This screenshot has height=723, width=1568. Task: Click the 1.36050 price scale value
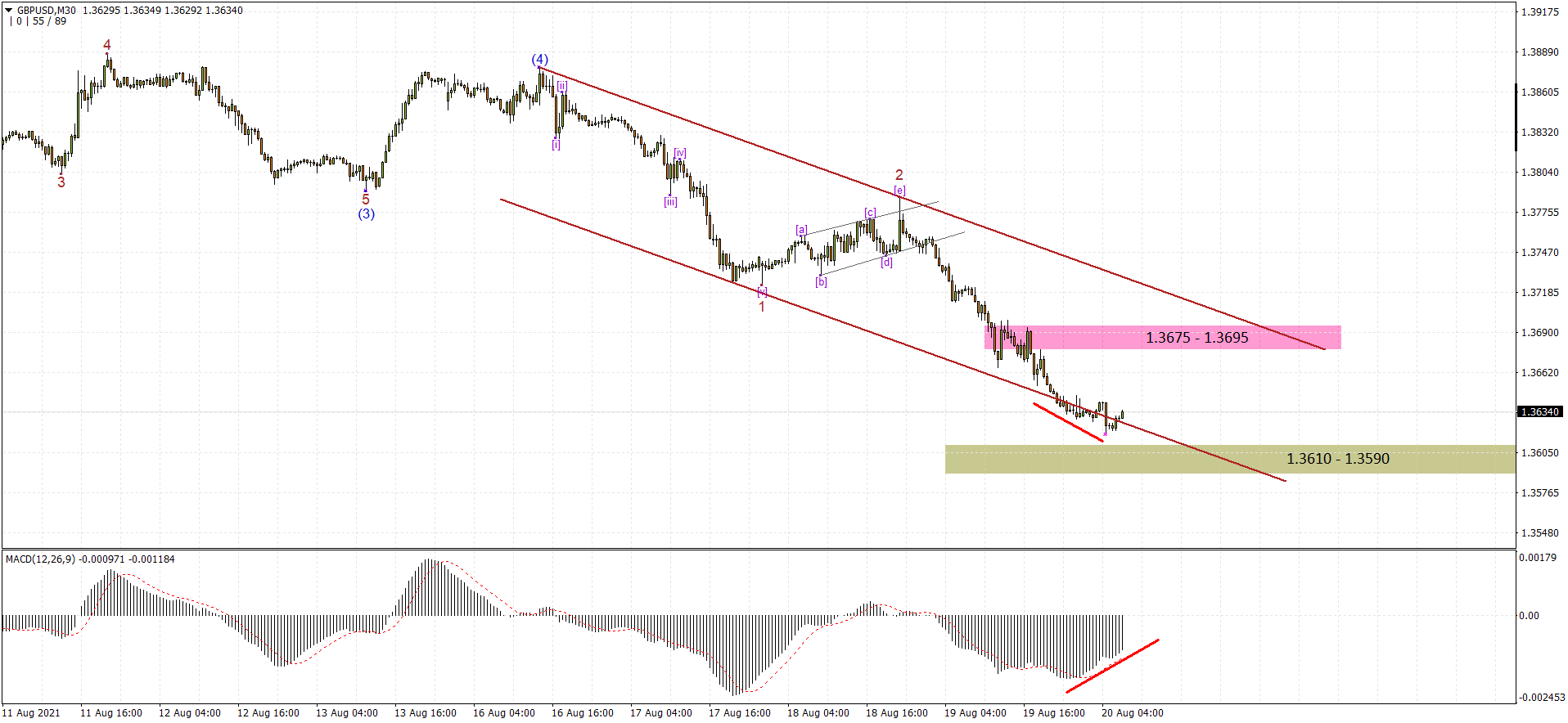(x=1539, y=453)
